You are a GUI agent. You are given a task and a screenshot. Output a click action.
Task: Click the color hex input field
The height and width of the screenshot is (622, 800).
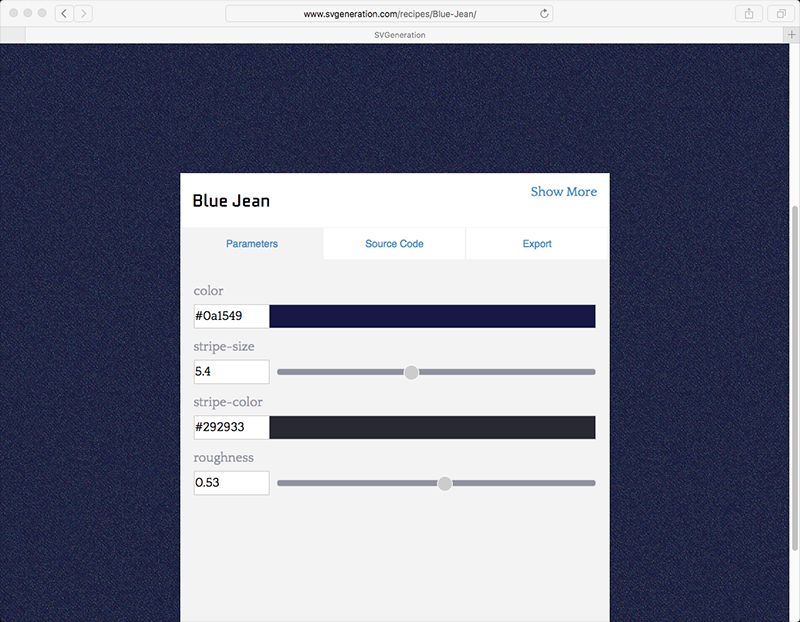point(231,317)
